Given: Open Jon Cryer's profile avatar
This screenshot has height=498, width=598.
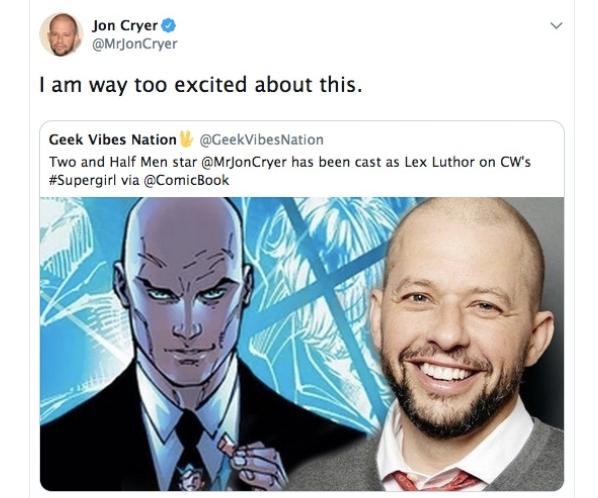Looking at the screenshot, I should [x=61, y=35].
